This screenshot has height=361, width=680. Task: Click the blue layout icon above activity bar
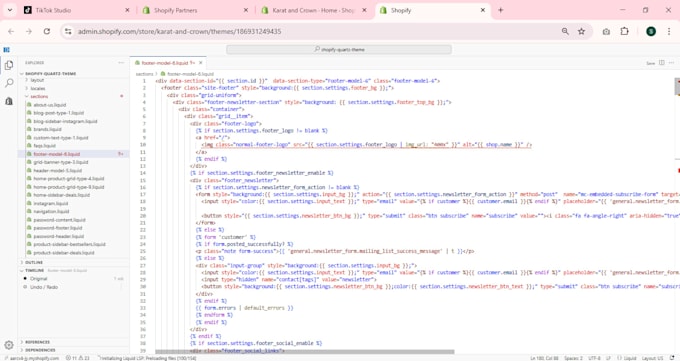7,50
